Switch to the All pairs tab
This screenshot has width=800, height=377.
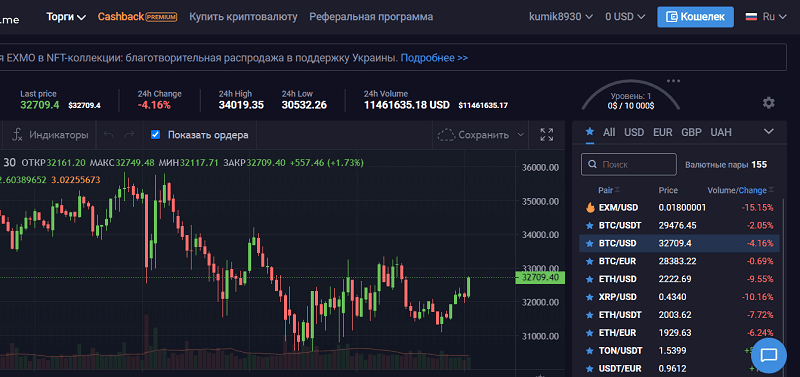coord(609,132)
